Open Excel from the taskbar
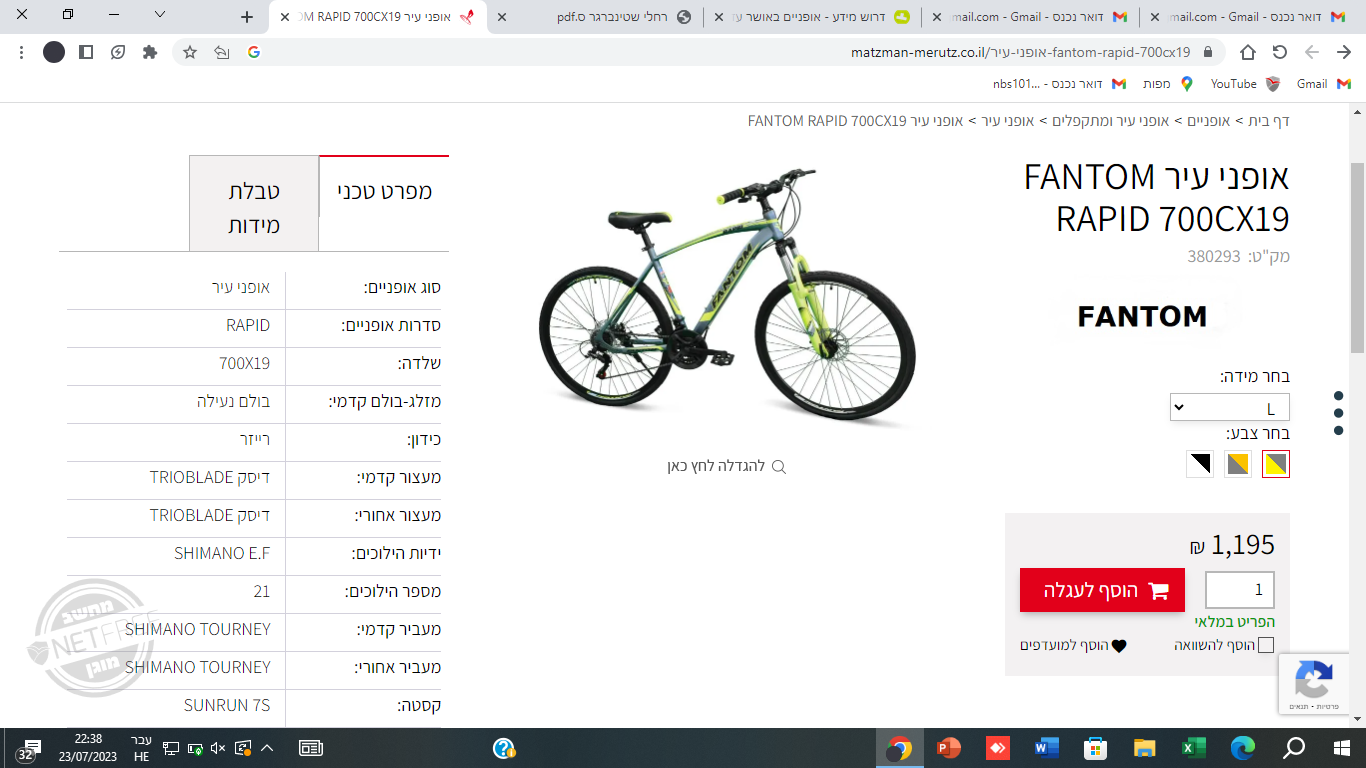The width and height of the screenshot is (1366, 768). (1194, 748)
